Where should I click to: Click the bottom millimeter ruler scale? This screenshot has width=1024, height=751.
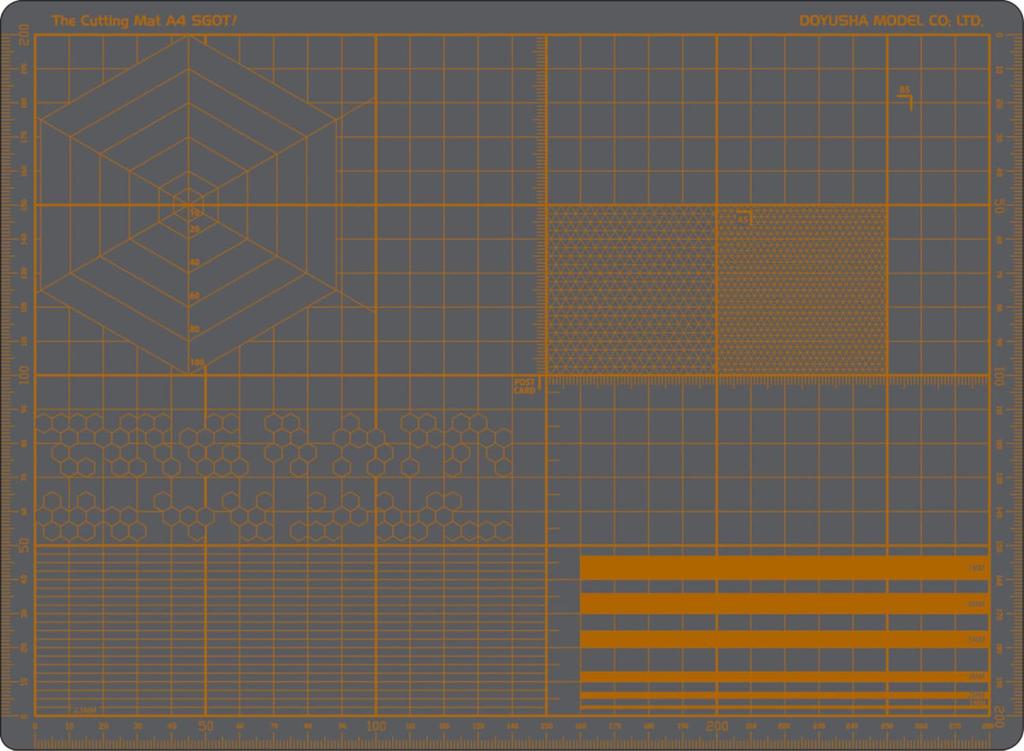[400, 728]
